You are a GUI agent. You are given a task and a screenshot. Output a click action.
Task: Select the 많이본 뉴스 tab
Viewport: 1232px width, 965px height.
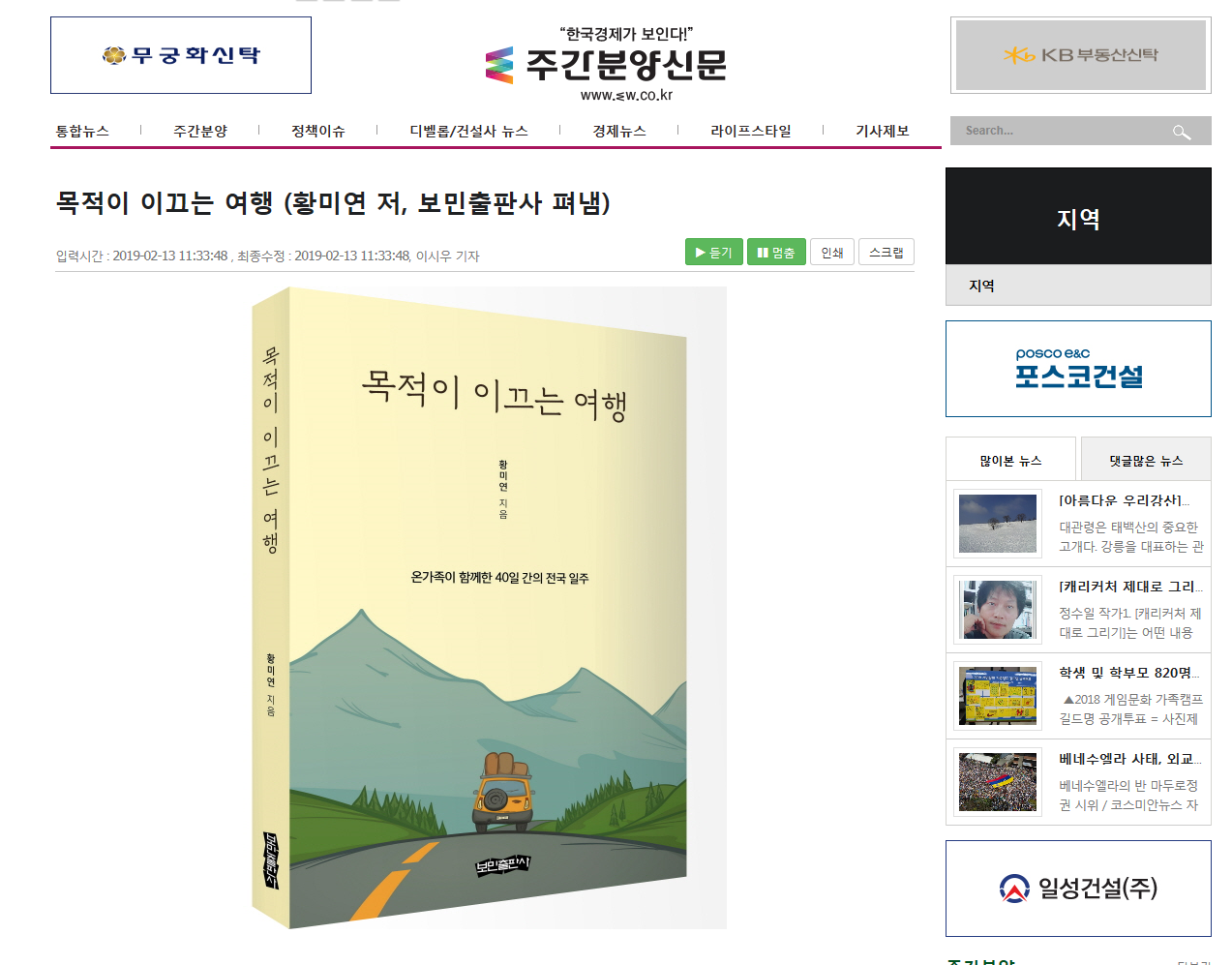1010,460
